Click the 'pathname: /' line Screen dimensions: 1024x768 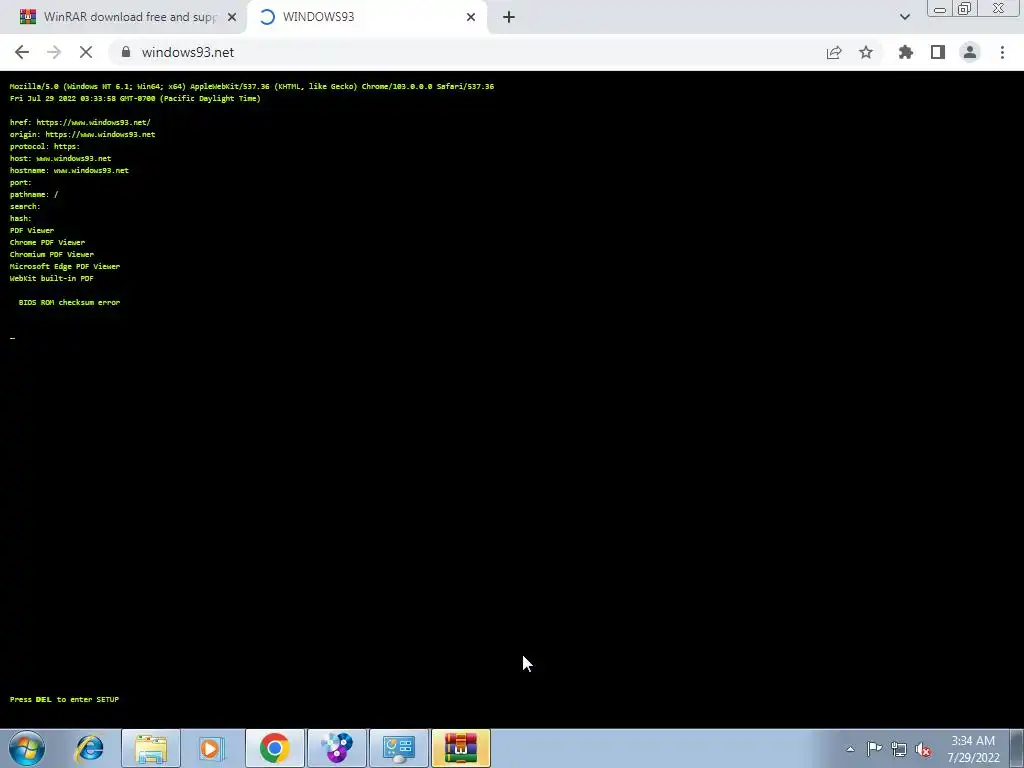coord(34,195)
